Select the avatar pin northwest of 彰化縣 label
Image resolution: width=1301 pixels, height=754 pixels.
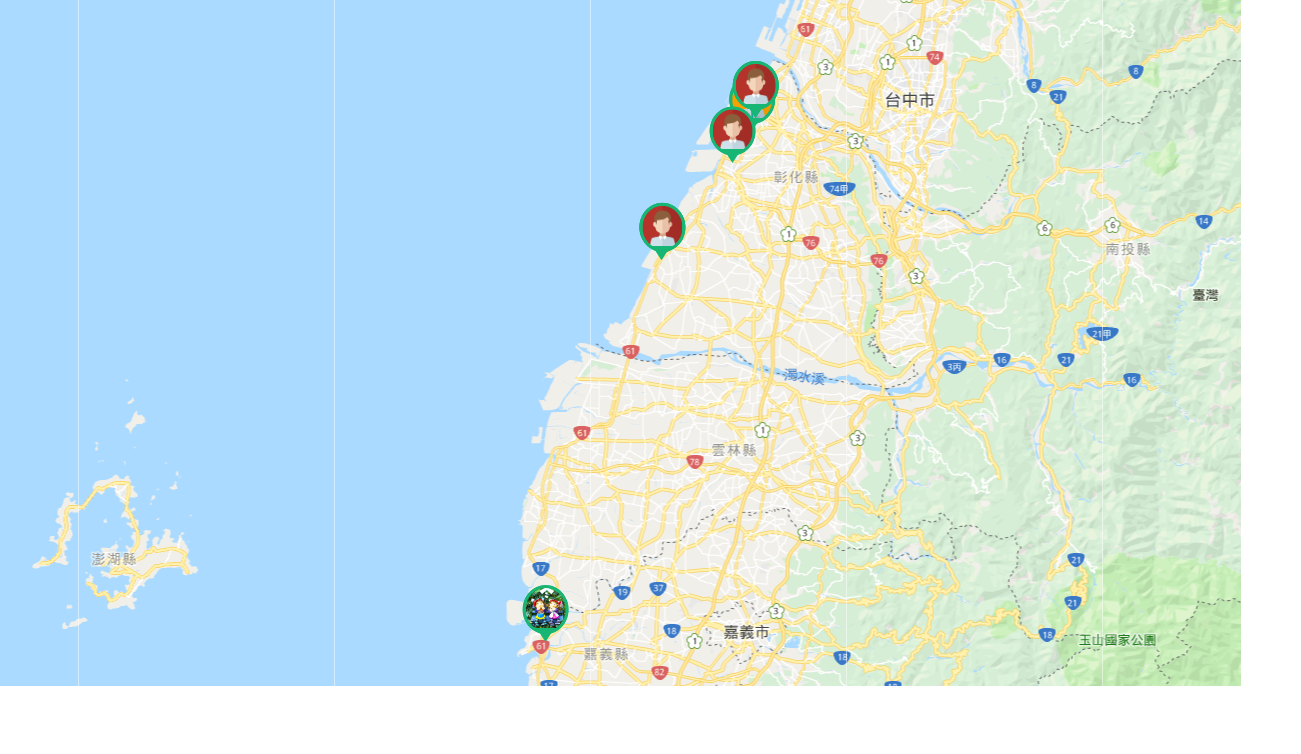[732, 133]
